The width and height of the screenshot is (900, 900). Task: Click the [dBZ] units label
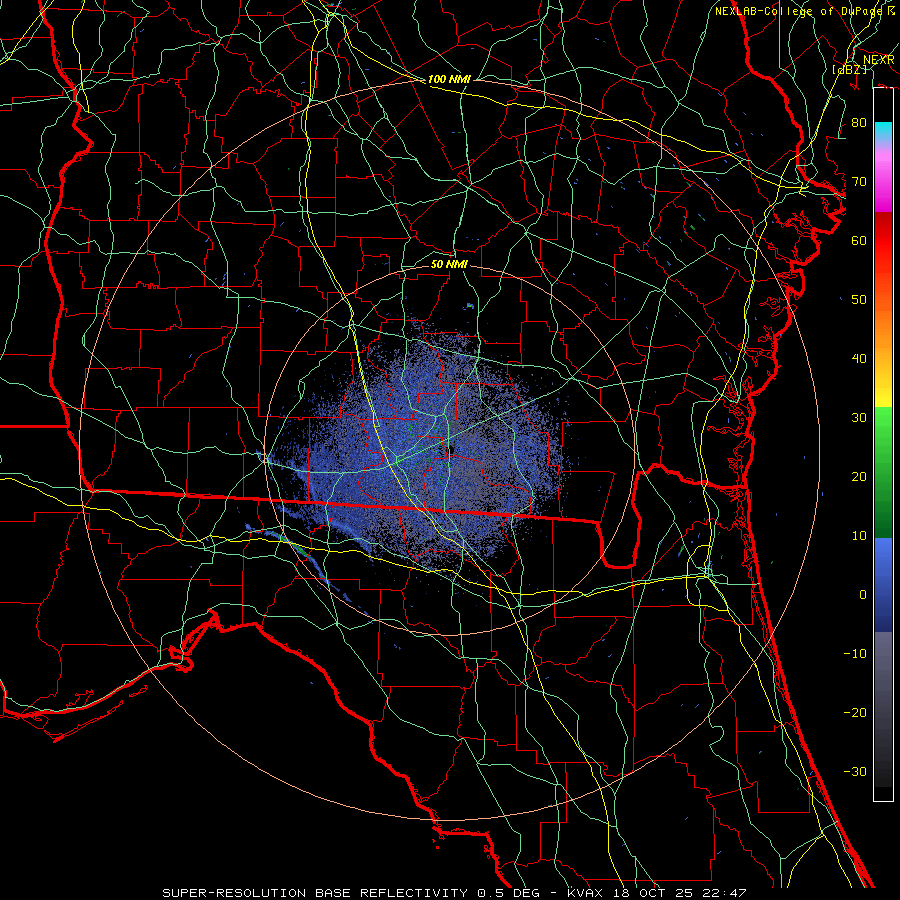tap(849, 69)
